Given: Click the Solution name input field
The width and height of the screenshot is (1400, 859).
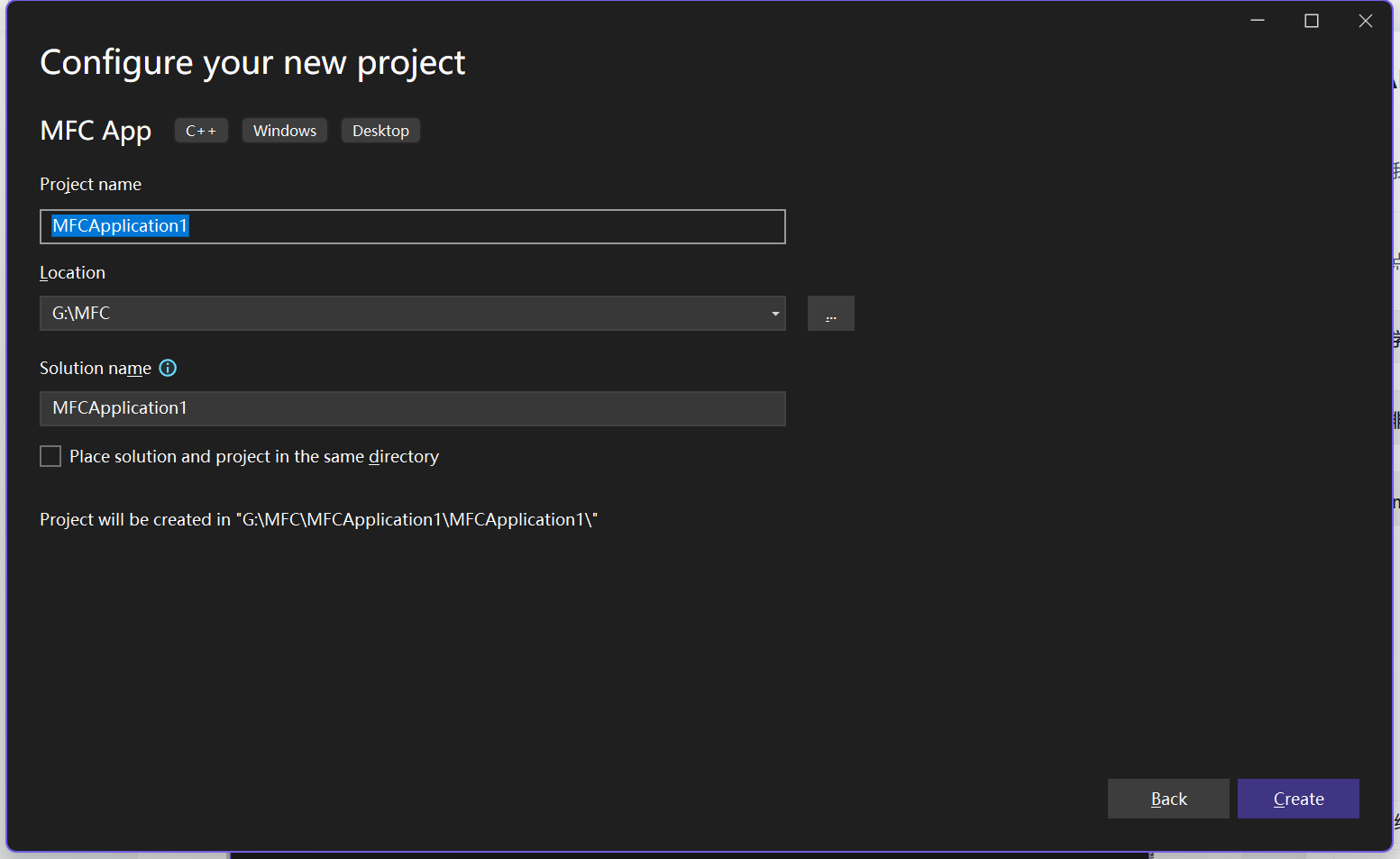Looking at the screenshot, I should coord(413,408).
